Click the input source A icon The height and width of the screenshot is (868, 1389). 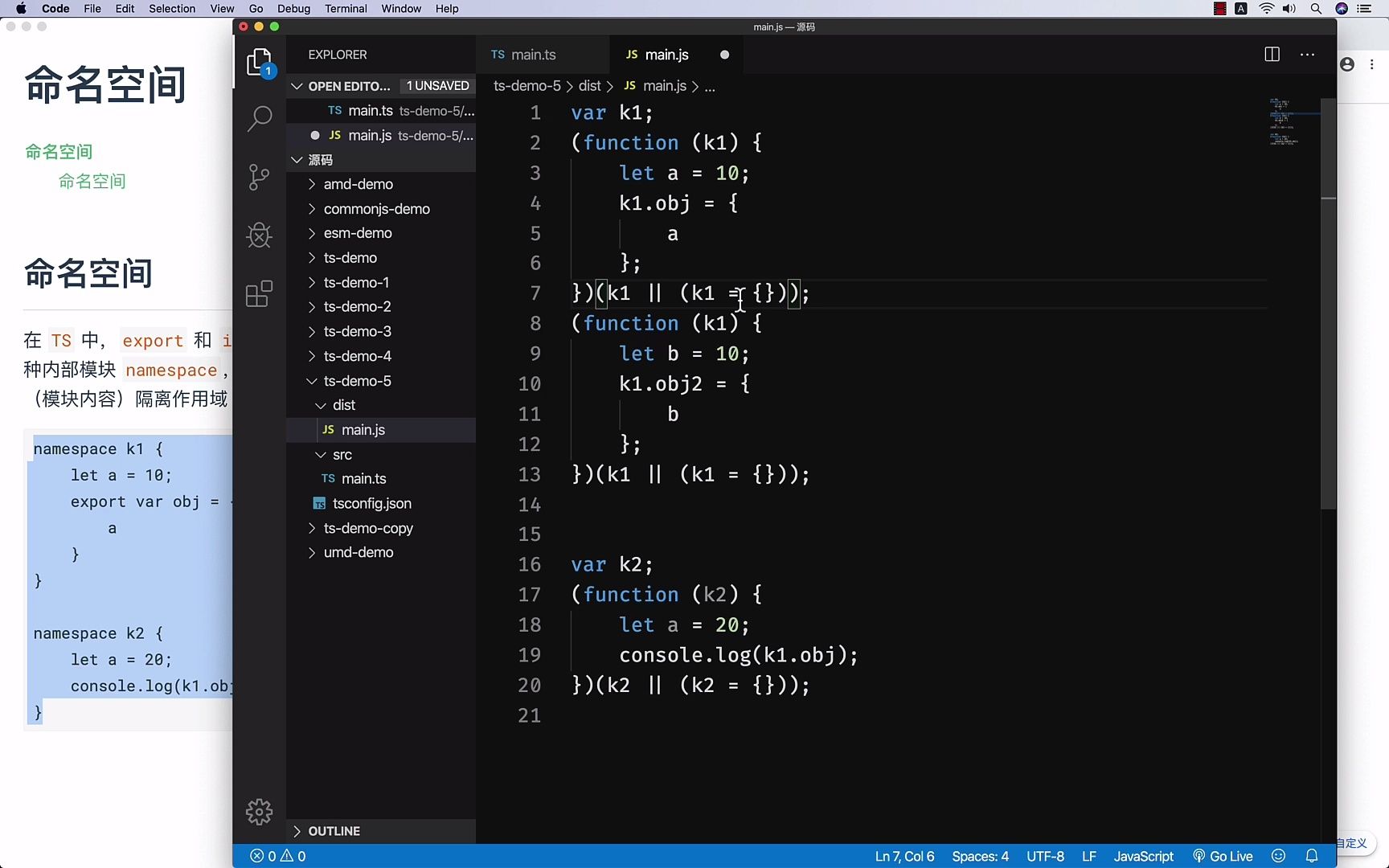point(1241,9)
